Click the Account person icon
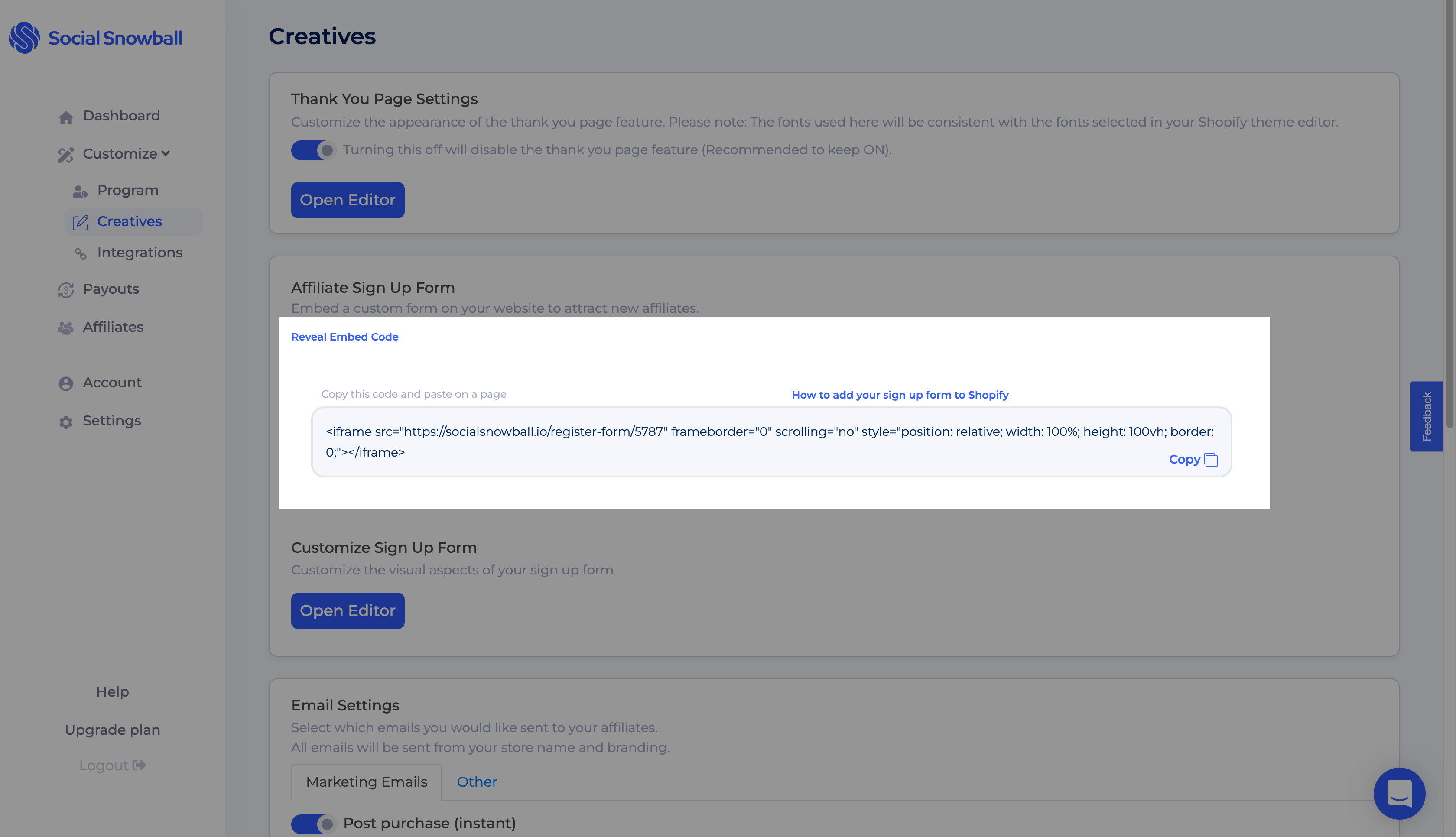 pyautogui.click(x=66, y=383)
